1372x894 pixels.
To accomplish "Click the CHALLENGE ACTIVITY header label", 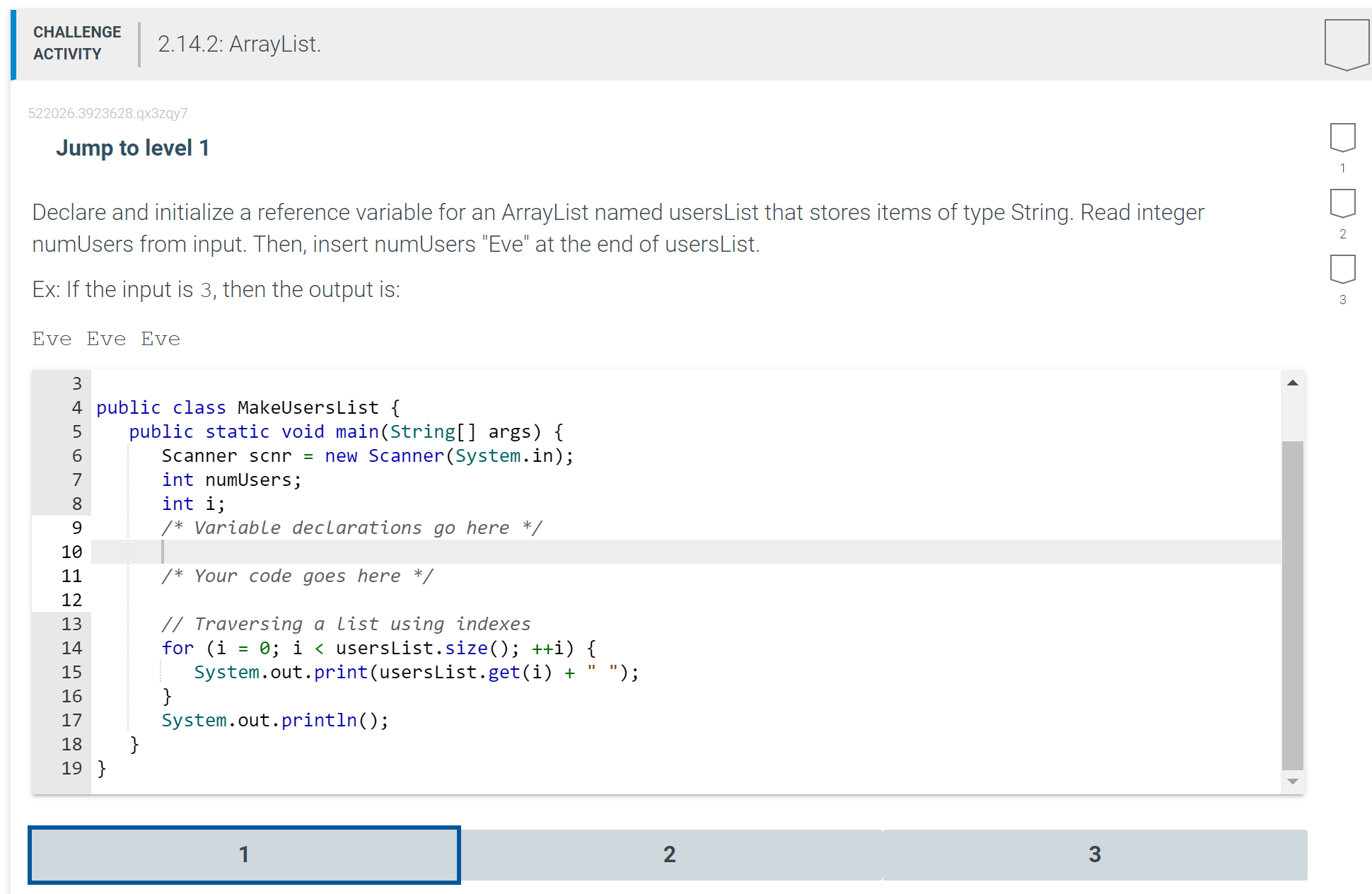I will tap(77, 42).
